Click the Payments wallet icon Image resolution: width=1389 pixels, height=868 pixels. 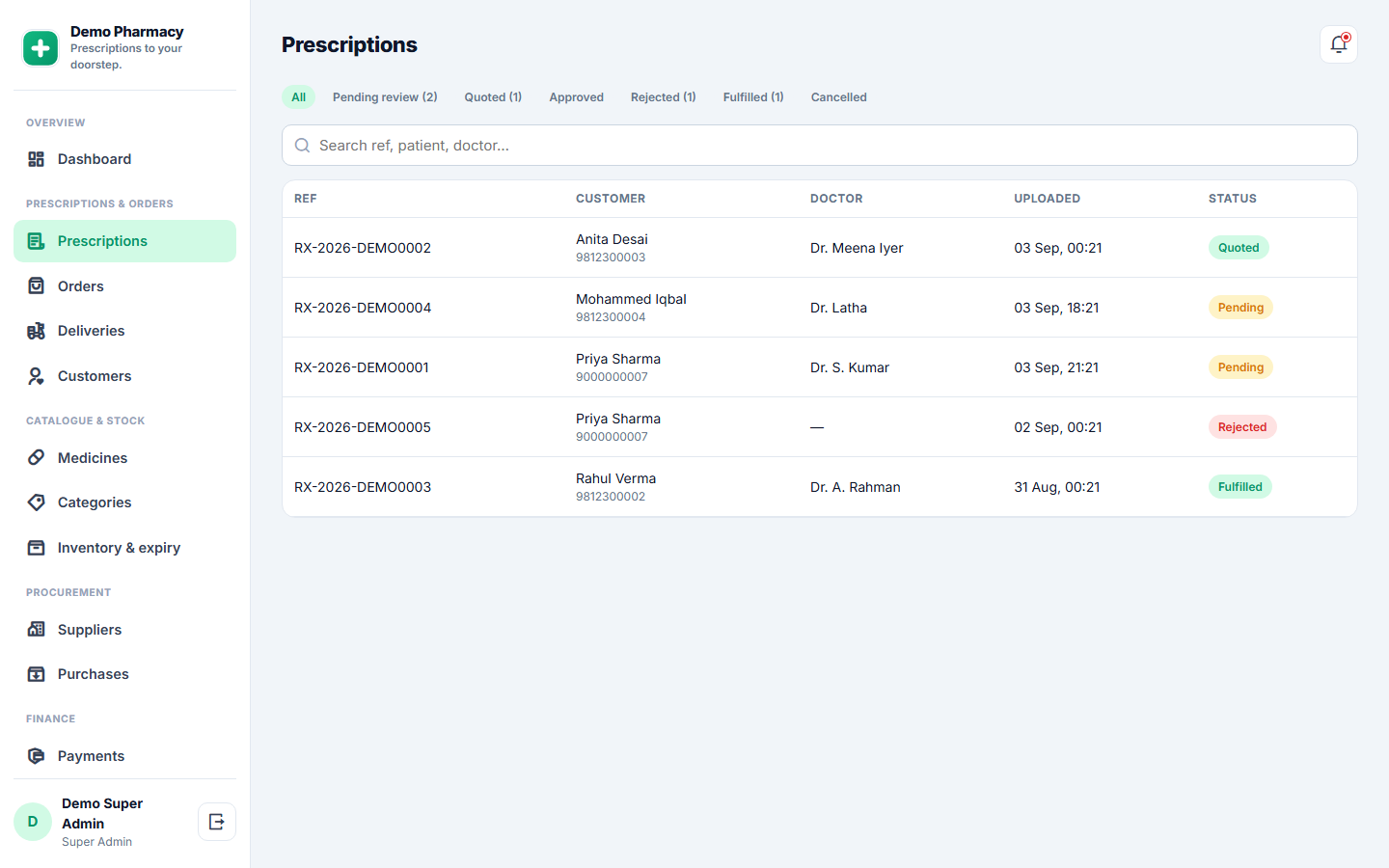36,756
